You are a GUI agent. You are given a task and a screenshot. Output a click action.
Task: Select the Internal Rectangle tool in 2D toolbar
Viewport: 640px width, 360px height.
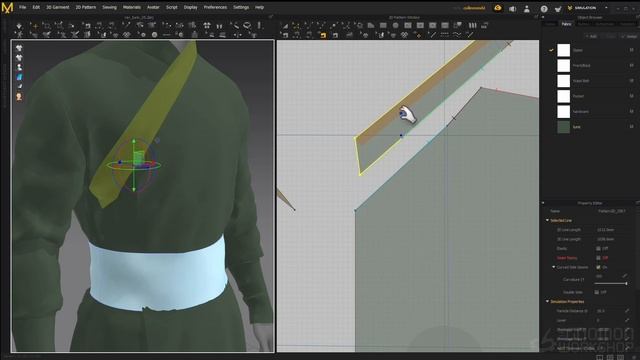pyautogui.click(x=408, y=25)
